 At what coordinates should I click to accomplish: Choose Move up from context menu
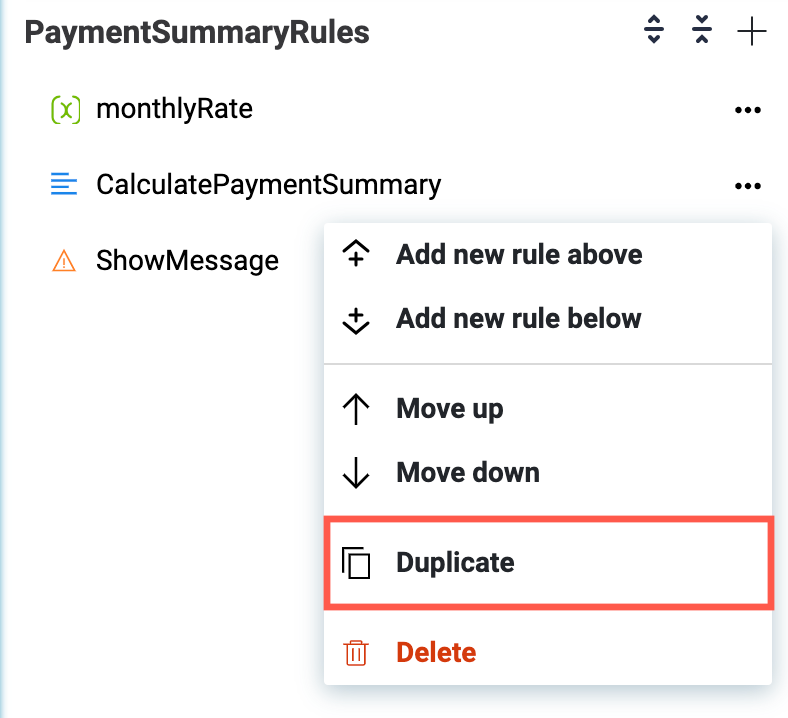coord(449,409)
